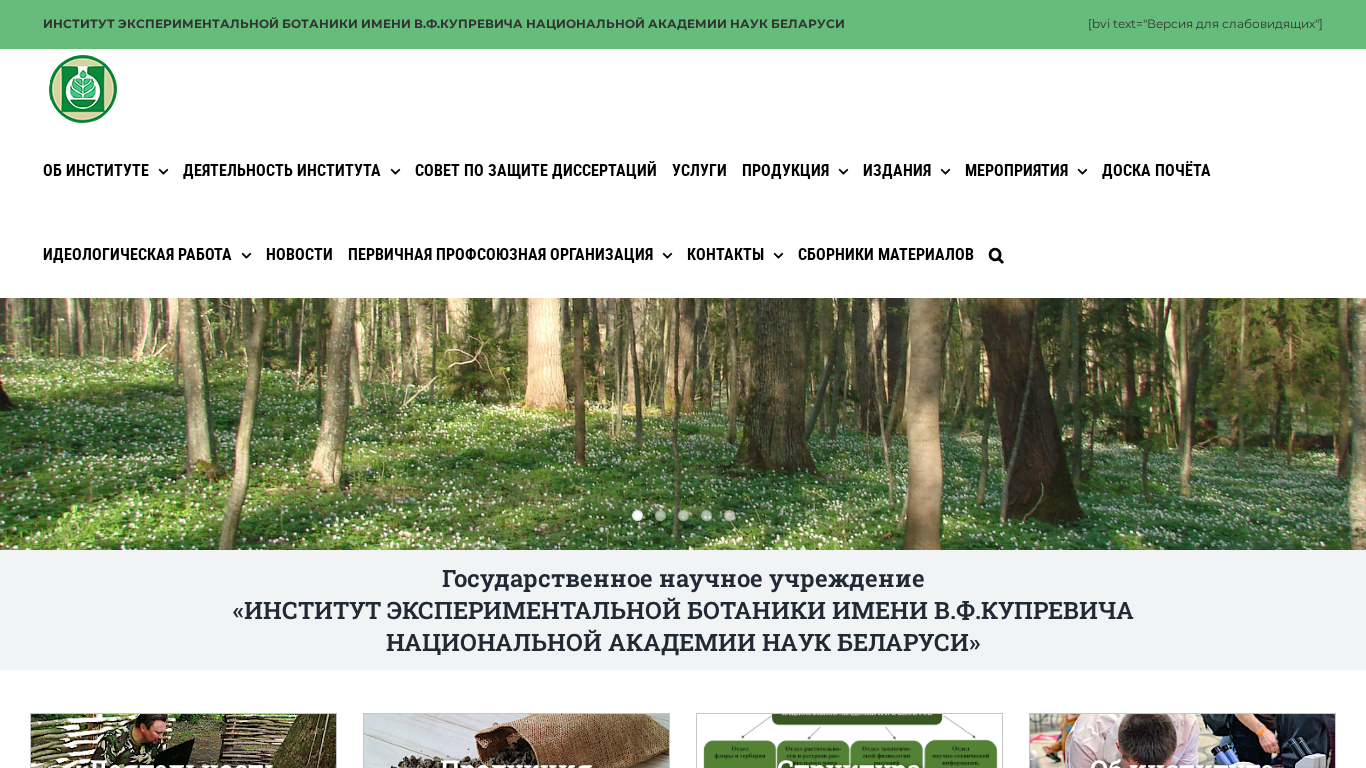Expand the Идеологическая работа submenu arrow
This screenshot has width=1366, height=768.
(246, 256)
